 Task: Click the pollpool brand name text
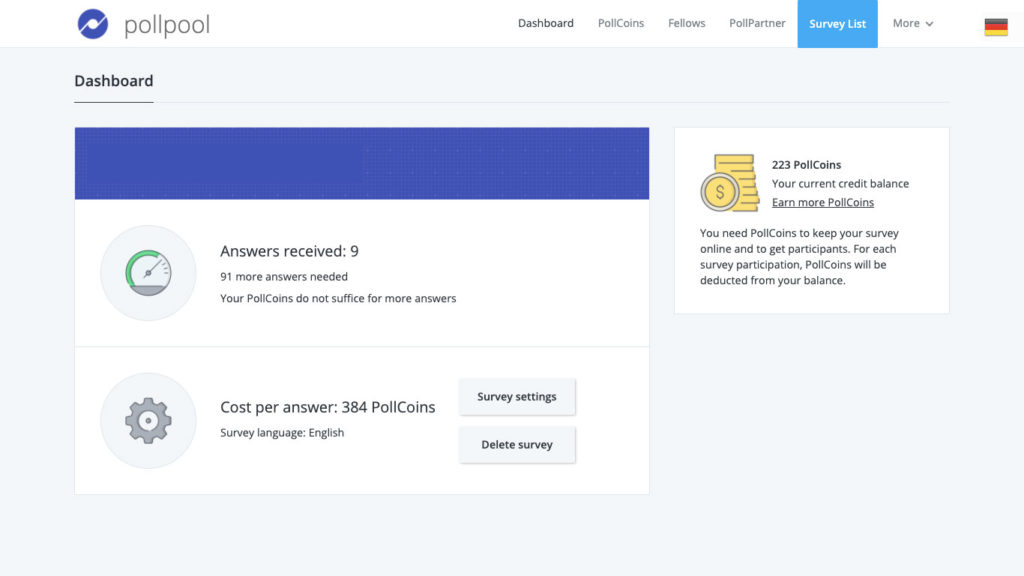coord(167,25)
